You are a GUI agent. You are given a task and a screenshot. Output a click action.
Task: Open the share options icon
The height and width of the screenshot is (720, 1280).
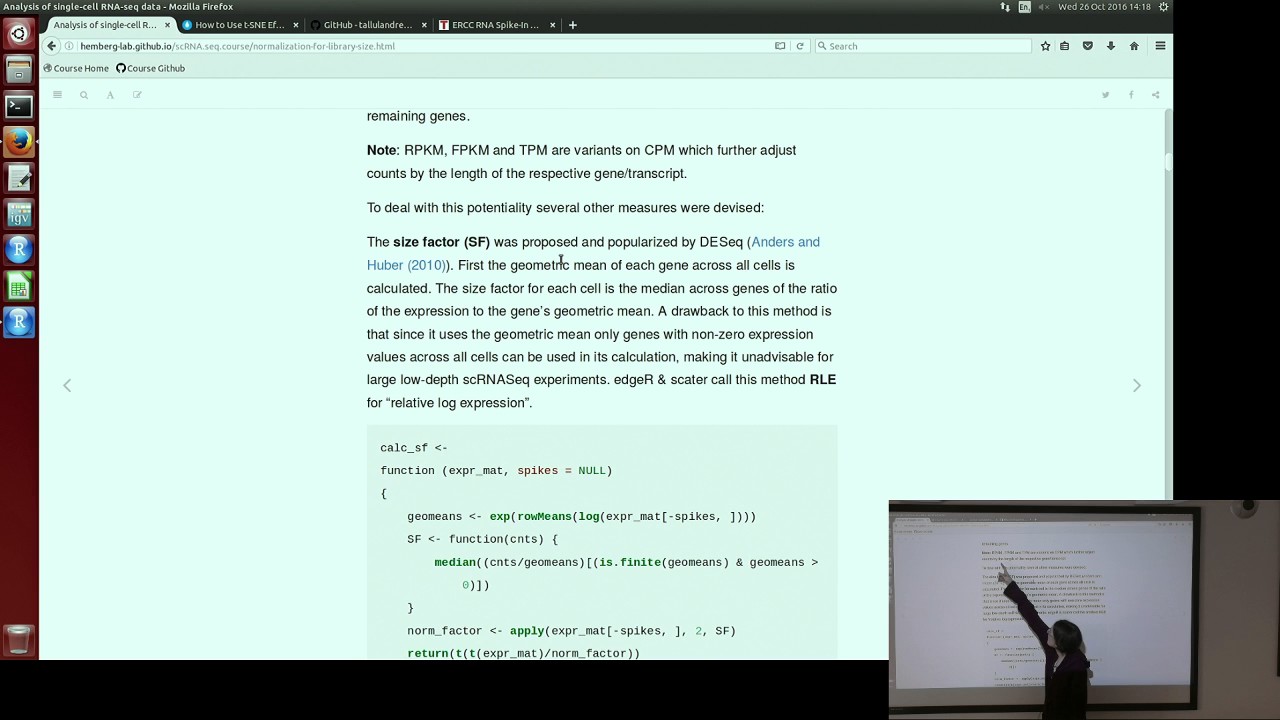tap(1155, 95)
